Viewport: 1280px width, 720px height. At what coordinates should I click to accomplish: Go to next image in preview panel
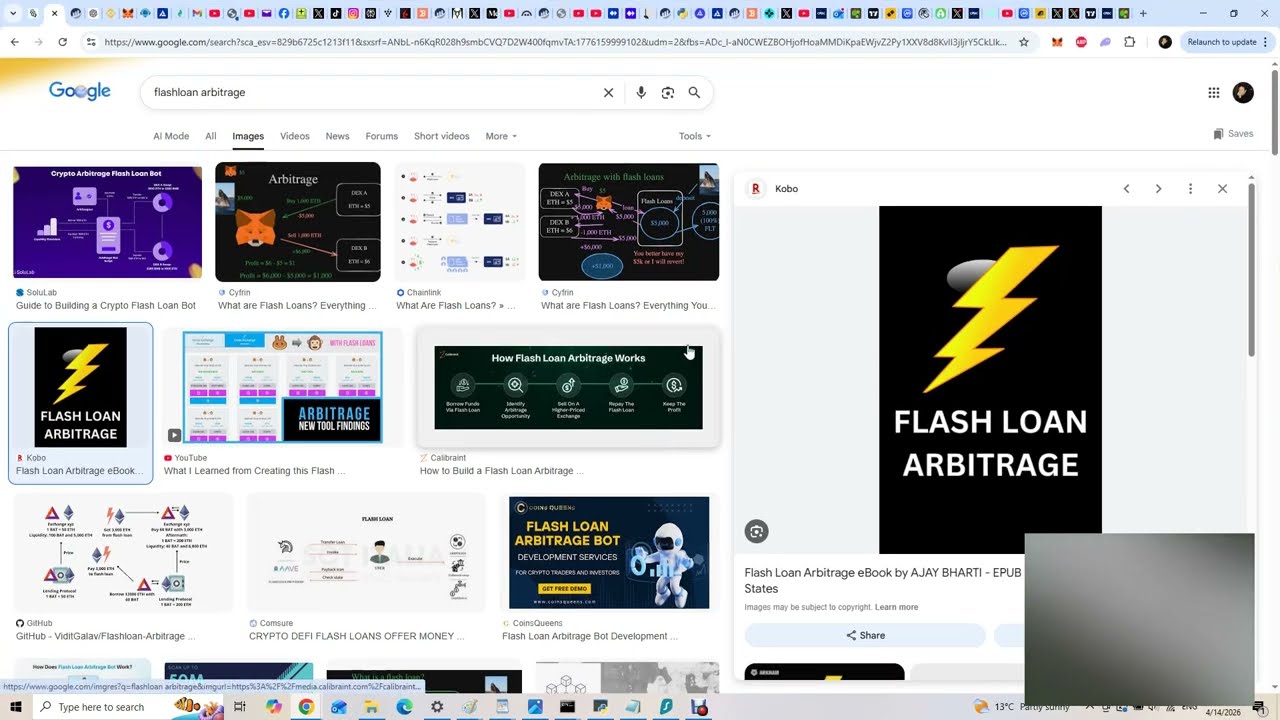click(1158, 188)
